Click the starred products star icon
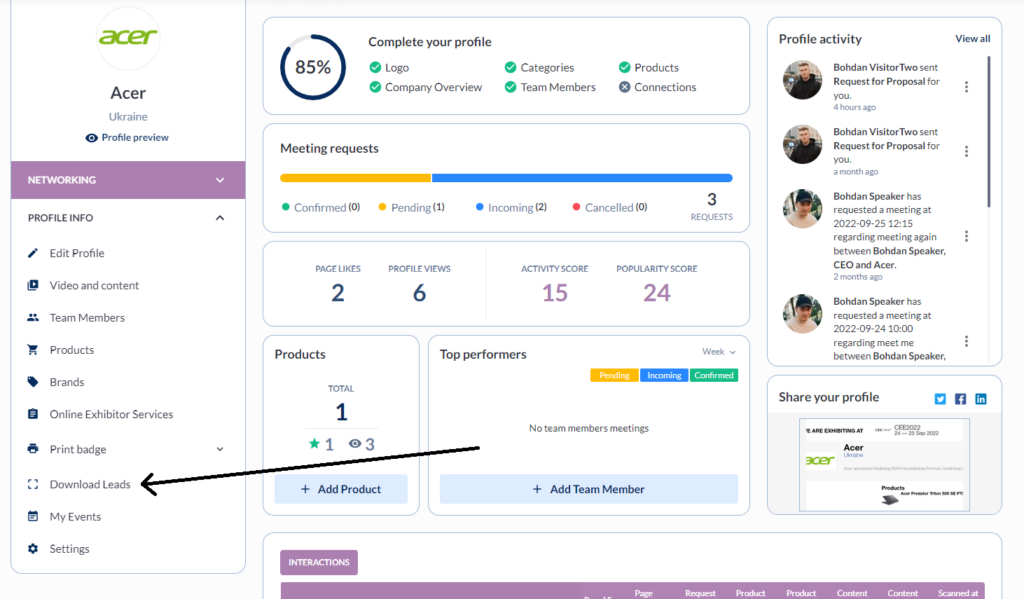Screen dimensions: 1024x599 coord(314,444)
